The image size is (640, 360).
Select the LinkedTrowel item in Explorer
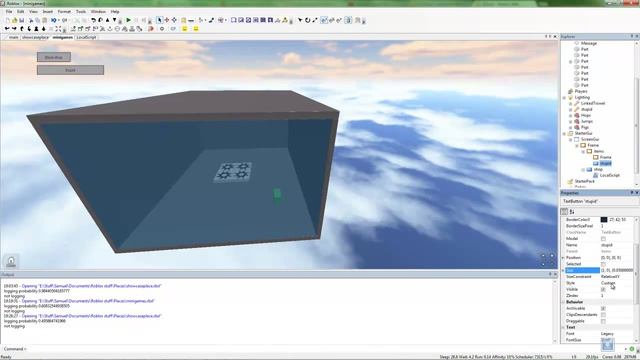593,103
